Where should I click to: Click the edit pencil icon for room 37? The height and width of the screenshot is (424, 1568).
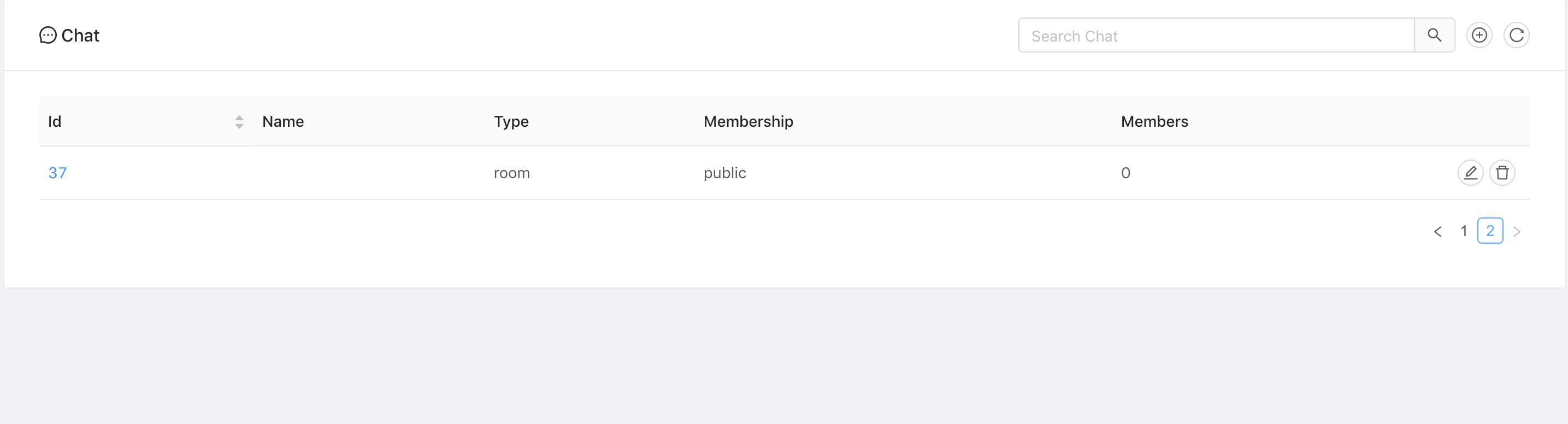pyautogui.click(x=1471, y=173)
